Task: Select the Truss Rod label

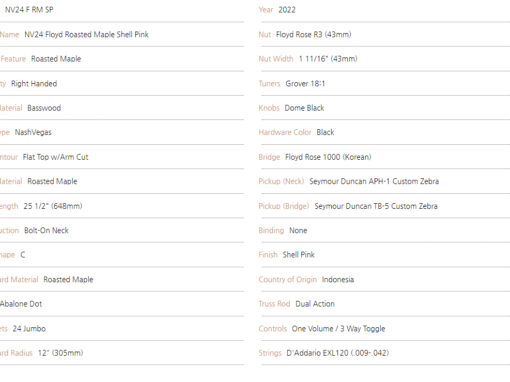Action: click(274, 304)
